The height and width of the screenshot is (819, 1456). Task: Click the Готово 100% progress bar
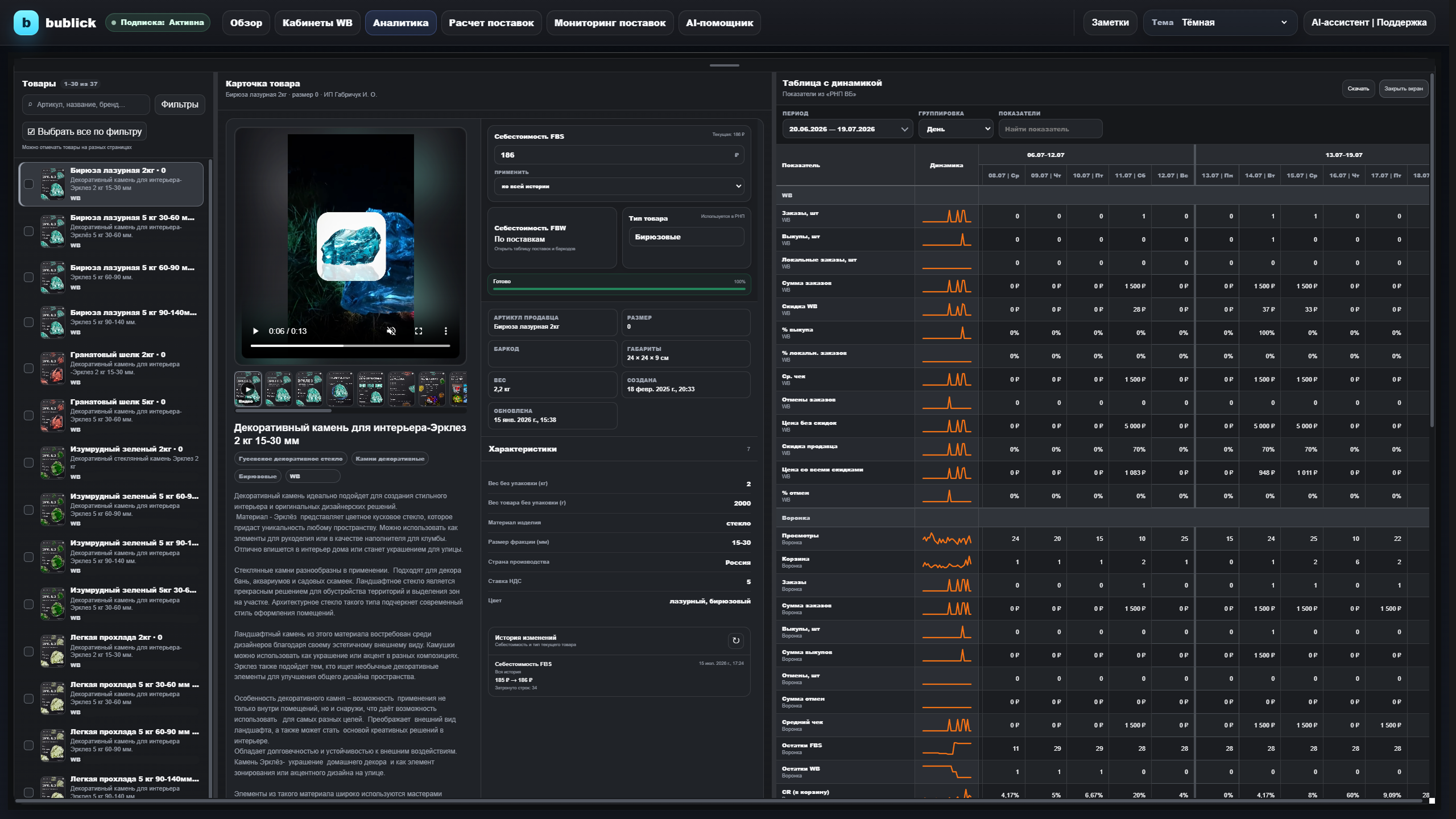point(619,289)
